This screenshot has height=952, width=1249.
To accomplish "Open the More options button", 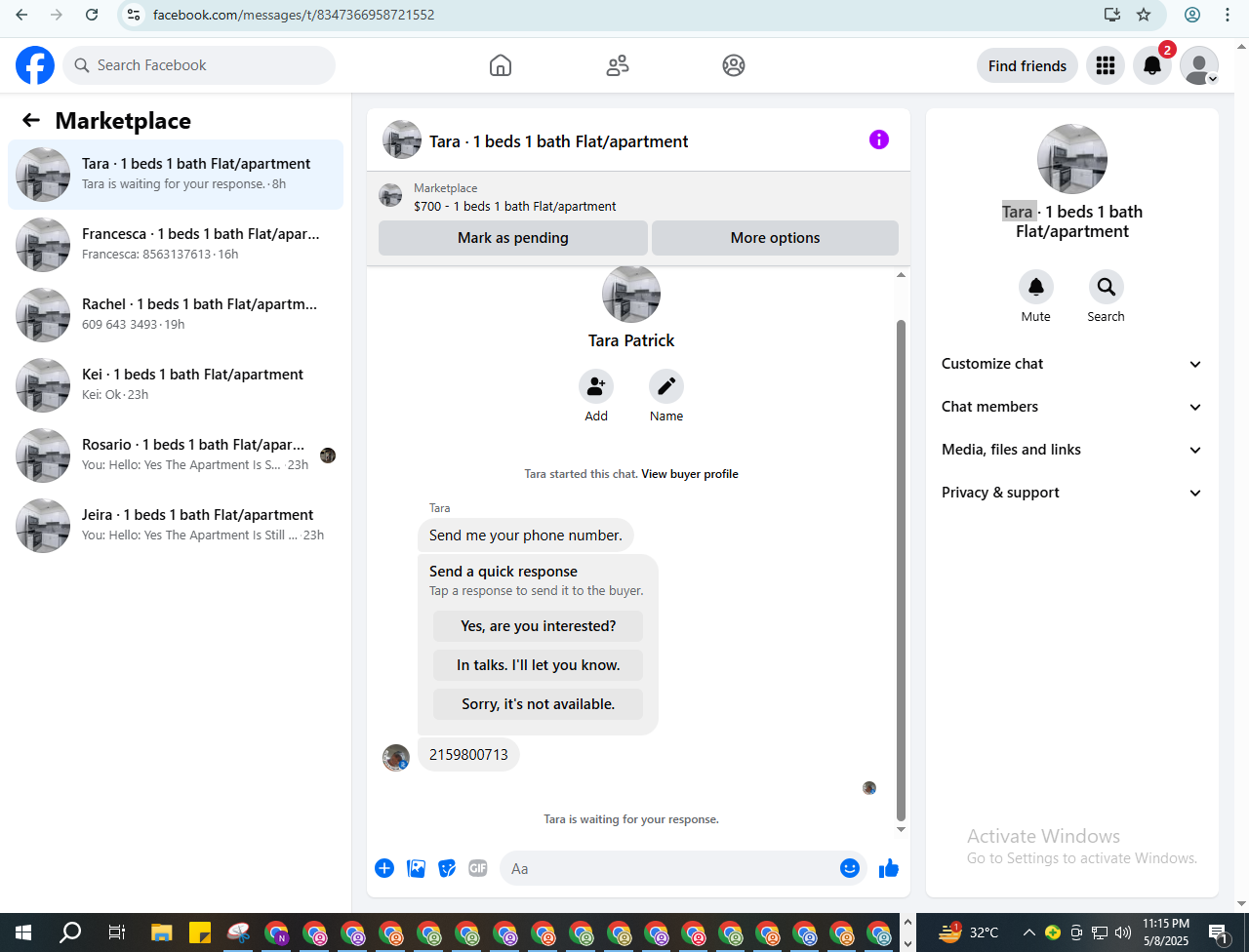I will tap(775, 238).
